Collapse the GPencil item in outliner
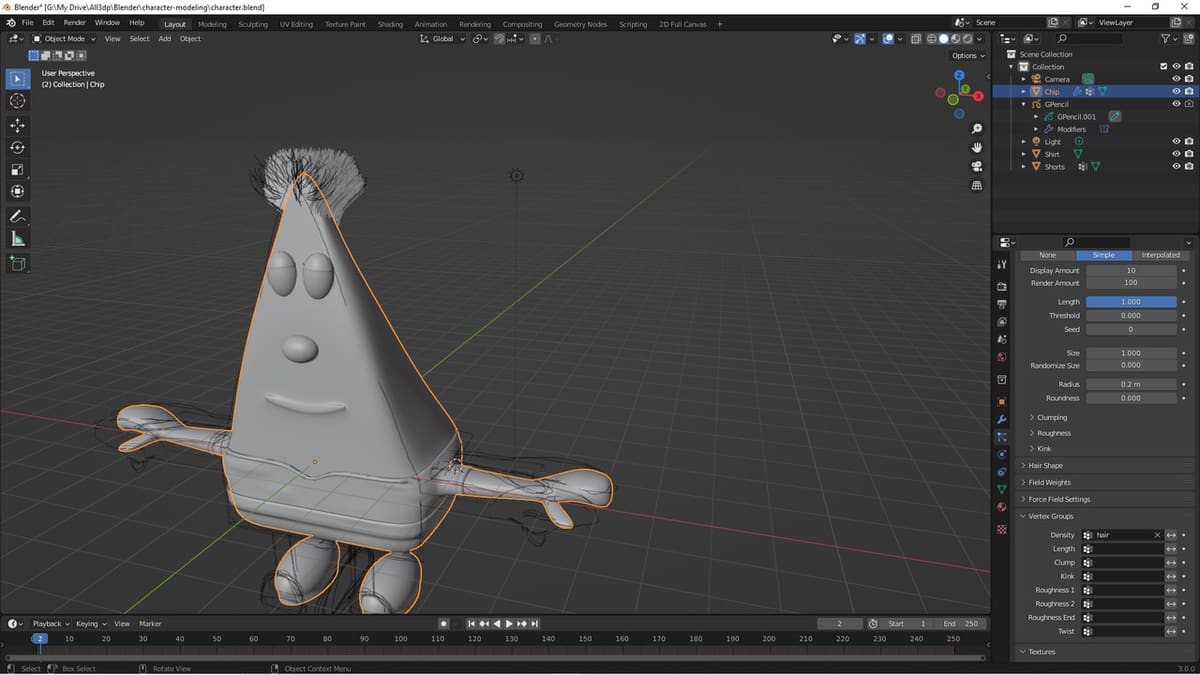 pos(1023,104)
